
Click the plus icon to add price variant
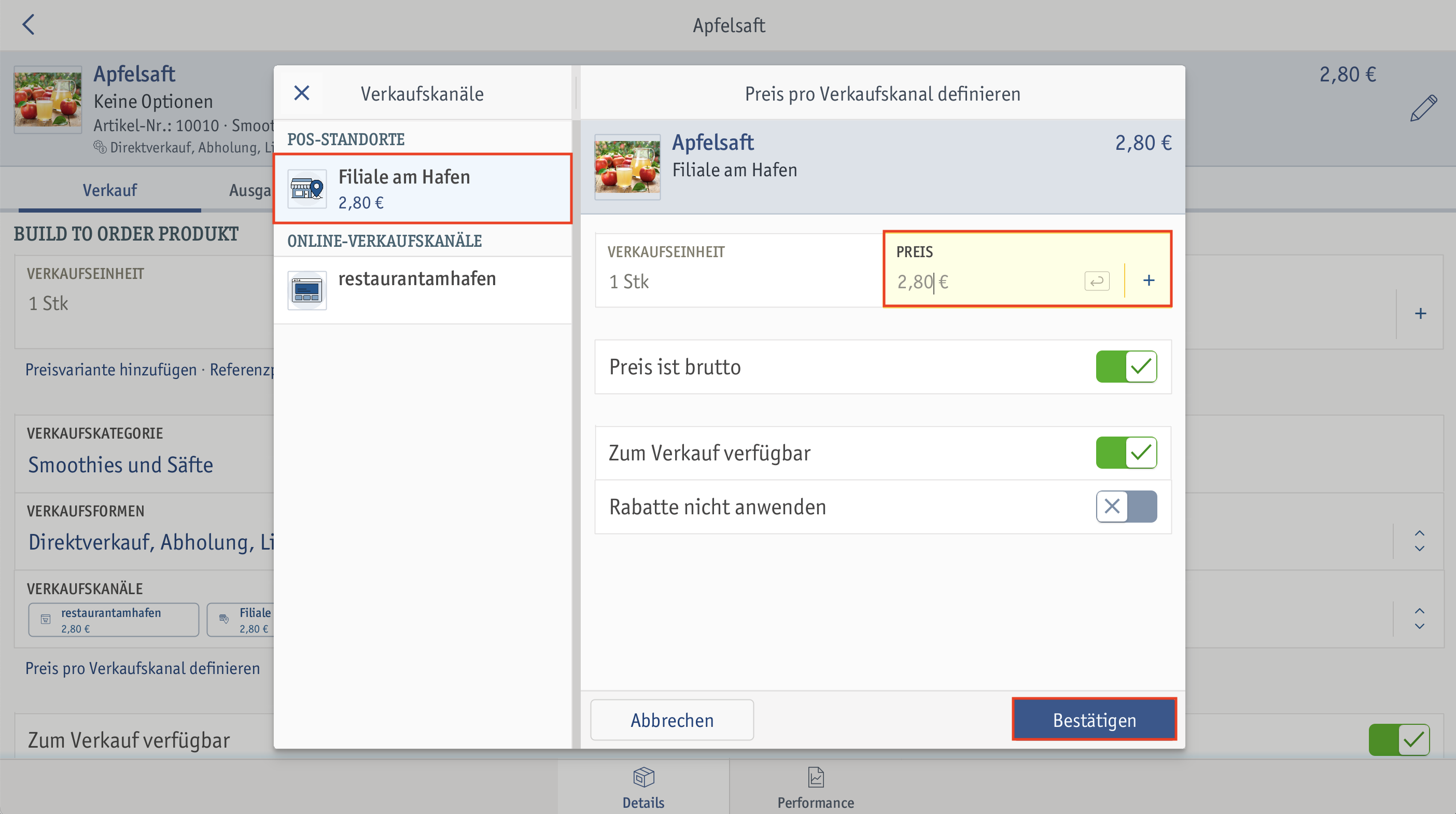click(1149, 281)
